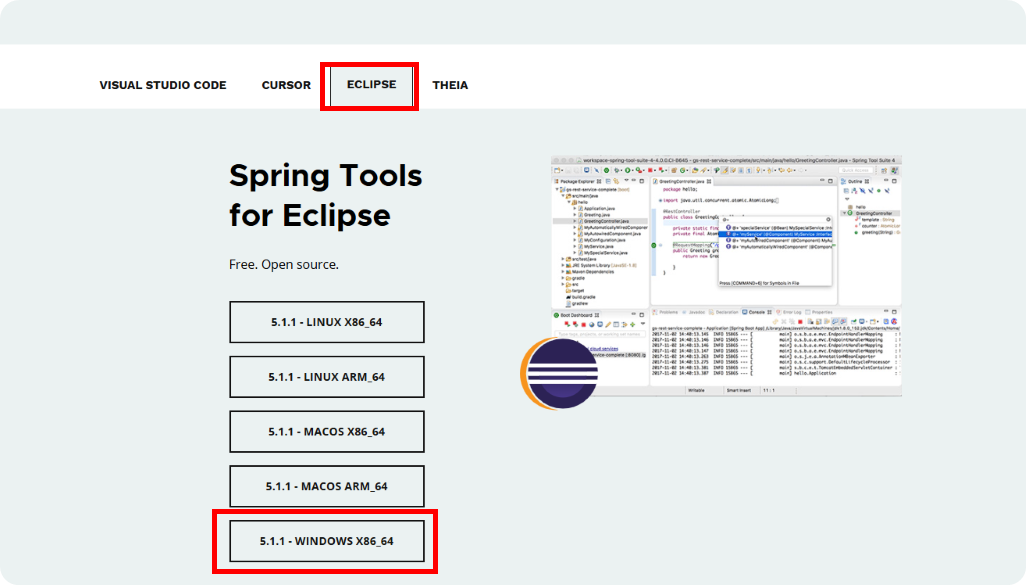Screen dimensions: 1026x585
Task: Open the Spring Tool Suite screenshot thumbnail
Action: point(726,275)
